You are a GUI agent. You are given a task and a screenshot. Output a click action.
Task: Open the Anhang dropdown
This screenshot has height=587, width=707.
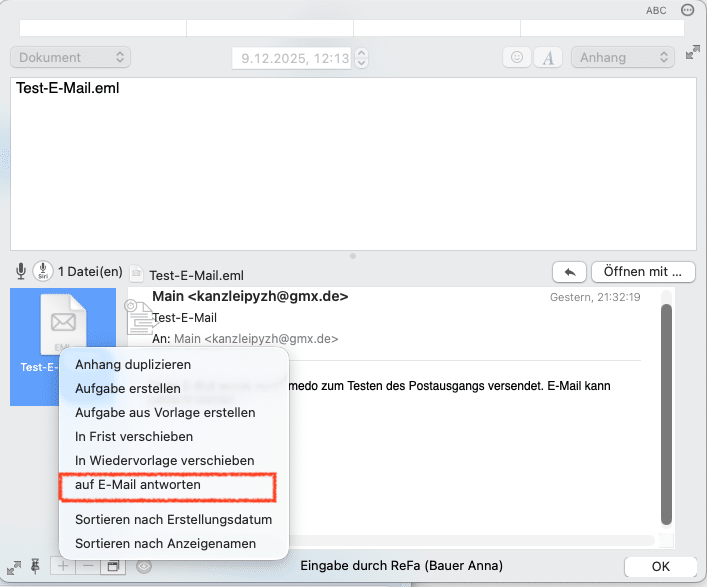[x=623, y=58]
